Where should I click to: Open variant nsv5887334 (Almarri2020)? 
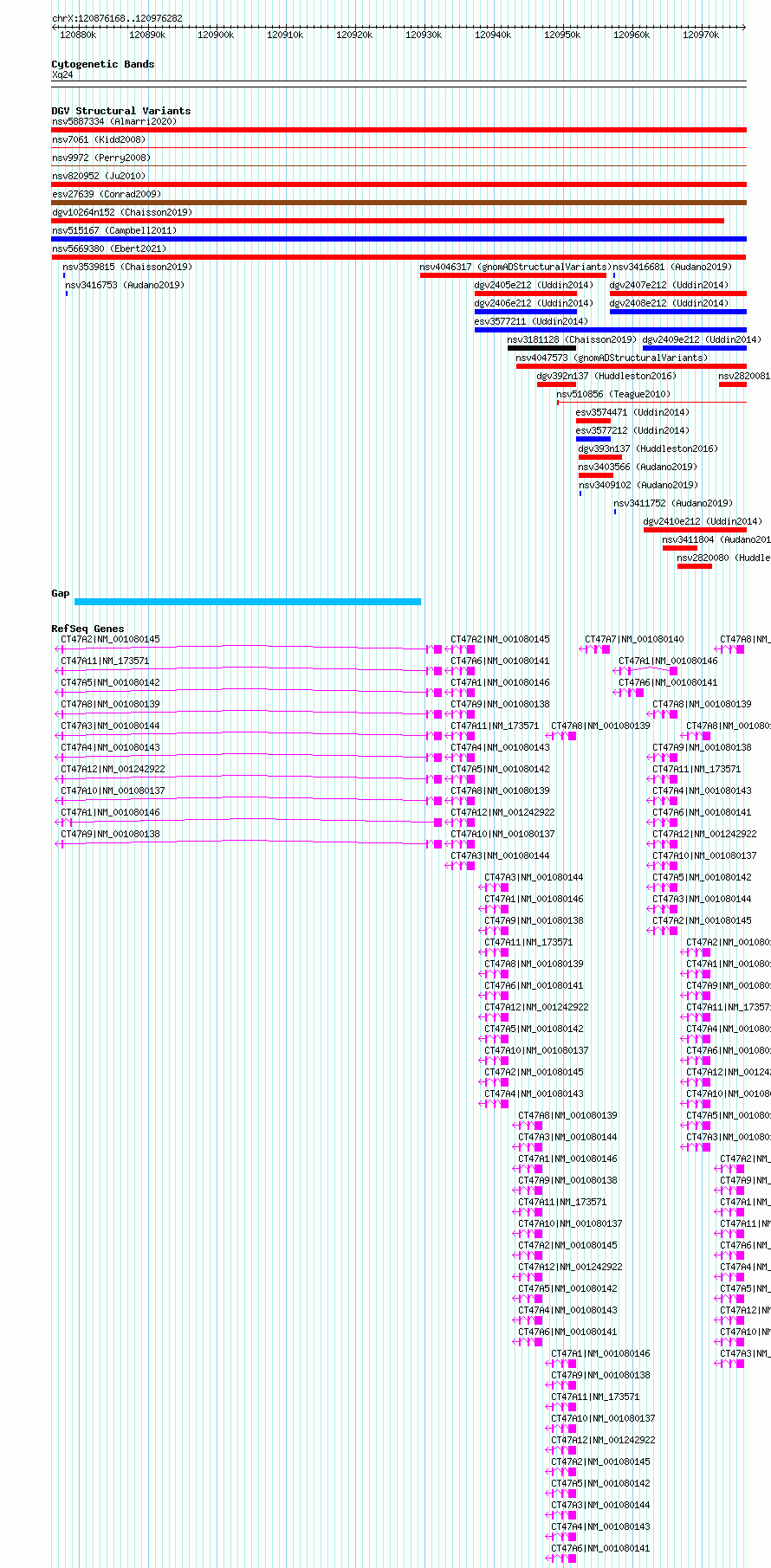tap(398, 130)
